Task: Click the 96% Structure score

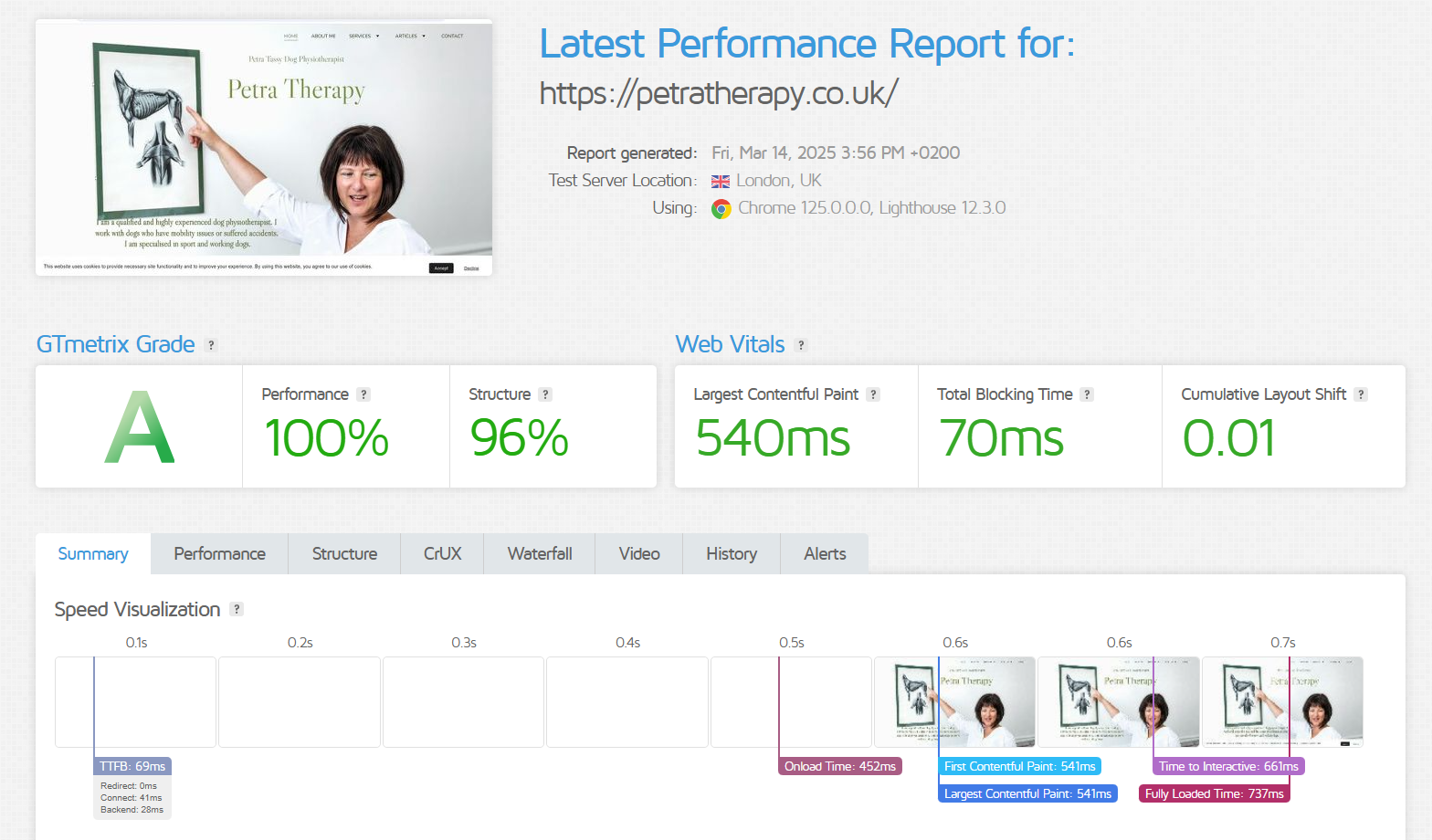Action: click(519, 438)
